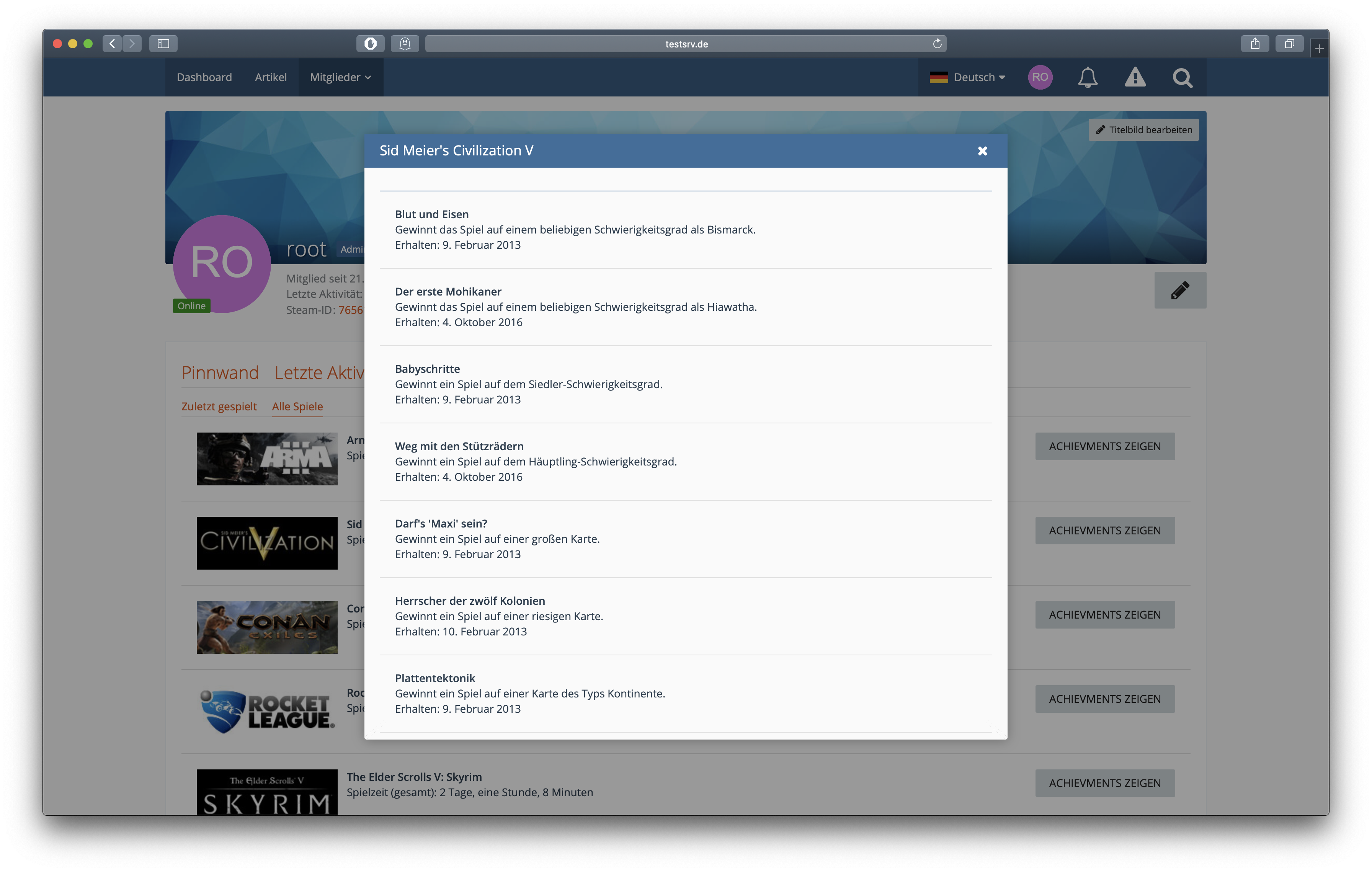
Task: Show achievements for the Skyrim row
Action: [1104, 783]
